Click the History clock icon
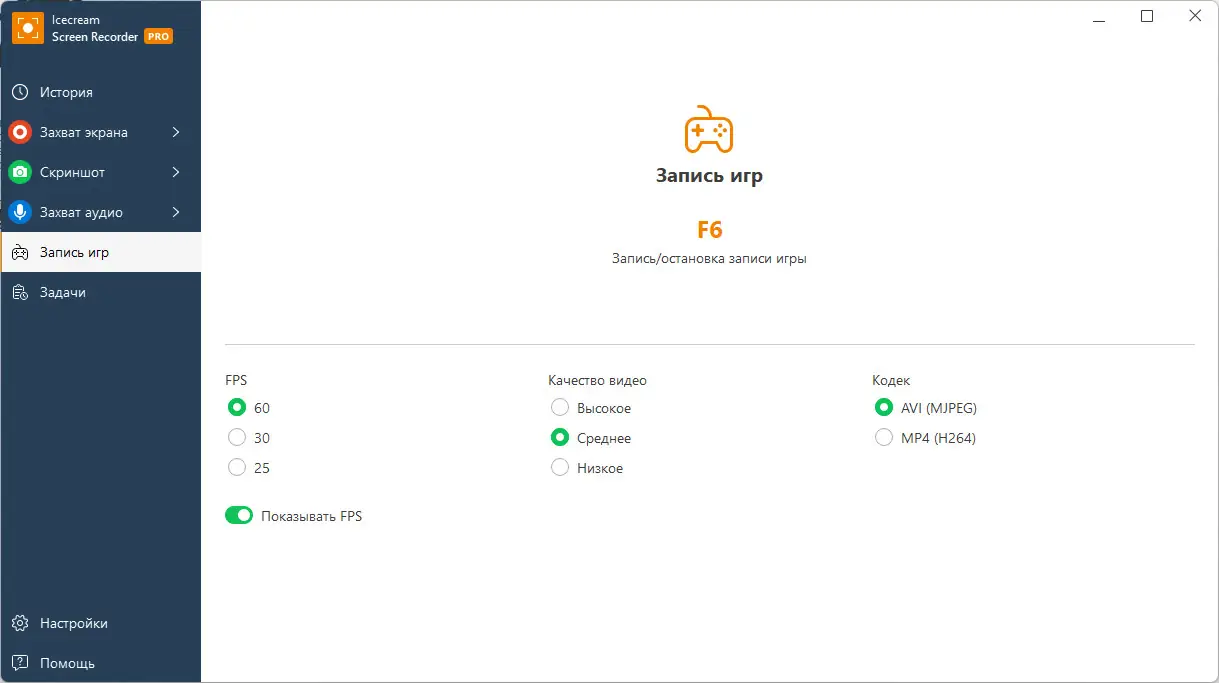 [x=20, y=92]
